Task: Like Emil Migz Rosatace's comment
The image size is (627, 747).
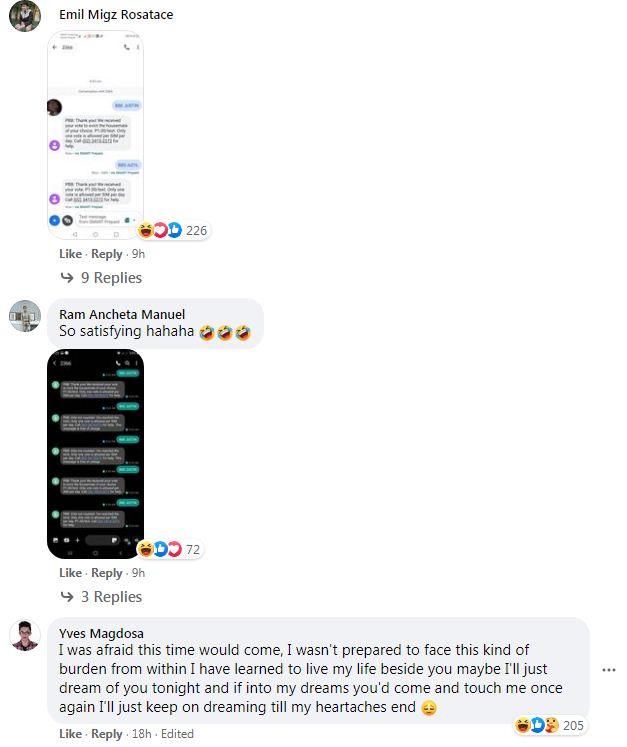Action: click(x=71, y=254)
